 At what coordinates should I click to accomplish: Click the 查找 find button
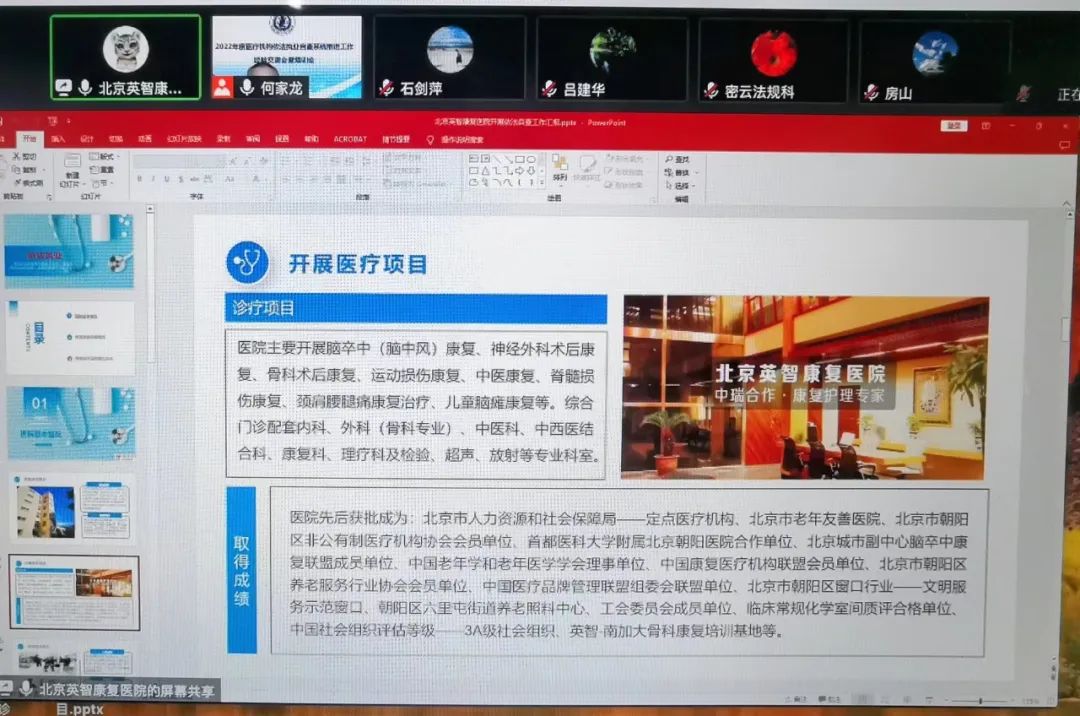pyautogui.click(x=678, y=159)
